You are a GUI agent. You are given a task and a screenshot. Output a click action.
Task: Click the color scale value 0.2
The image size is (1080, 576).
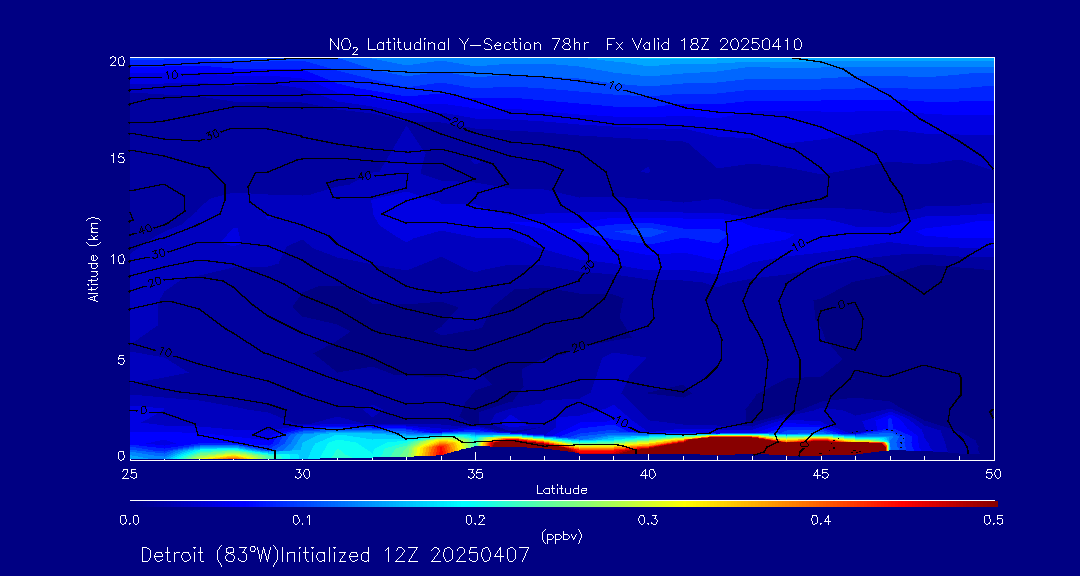click(x=475, y=520)
